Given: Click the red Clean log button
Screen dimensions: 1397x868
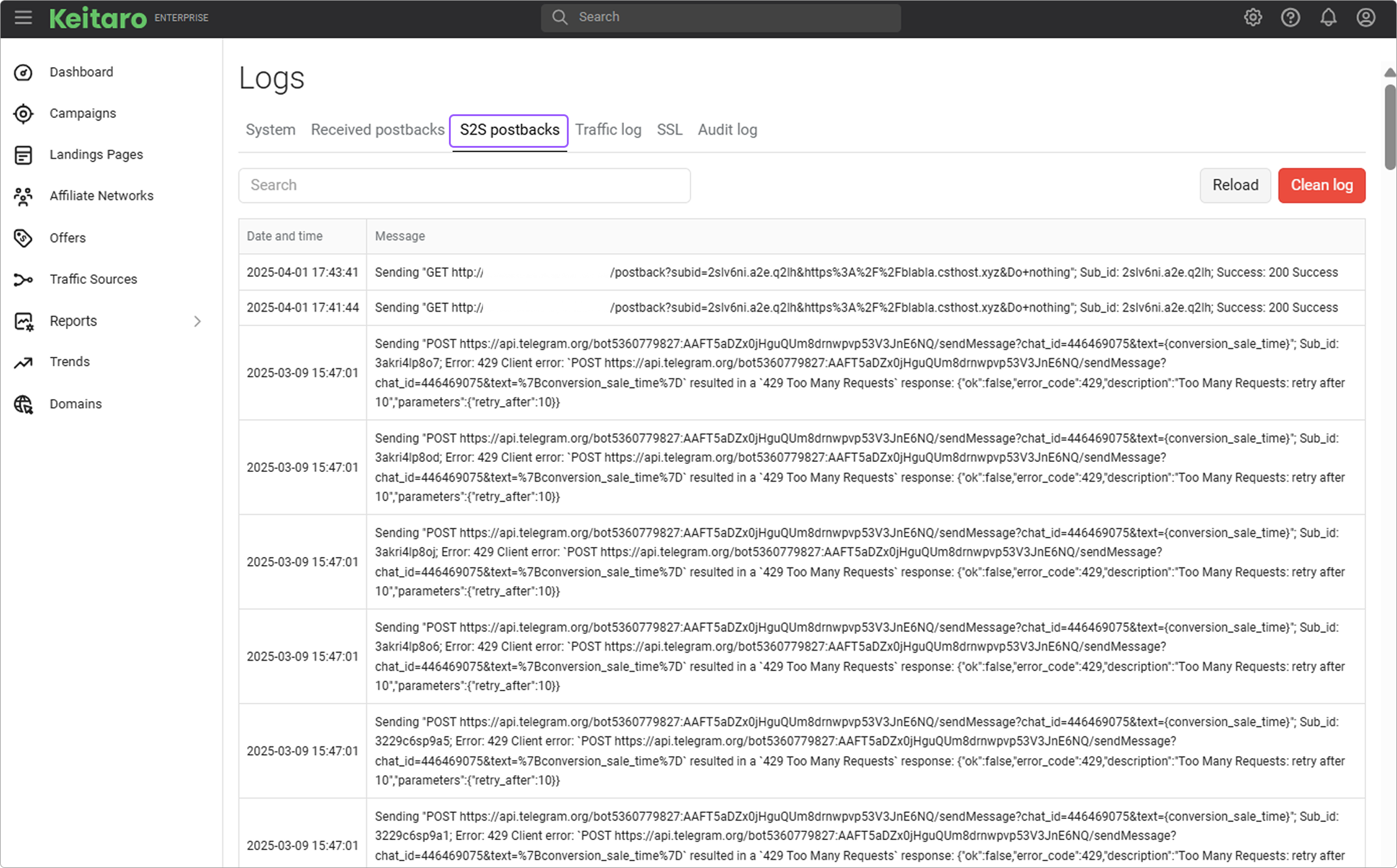Looking at the screenshot, I should 1321,185.
